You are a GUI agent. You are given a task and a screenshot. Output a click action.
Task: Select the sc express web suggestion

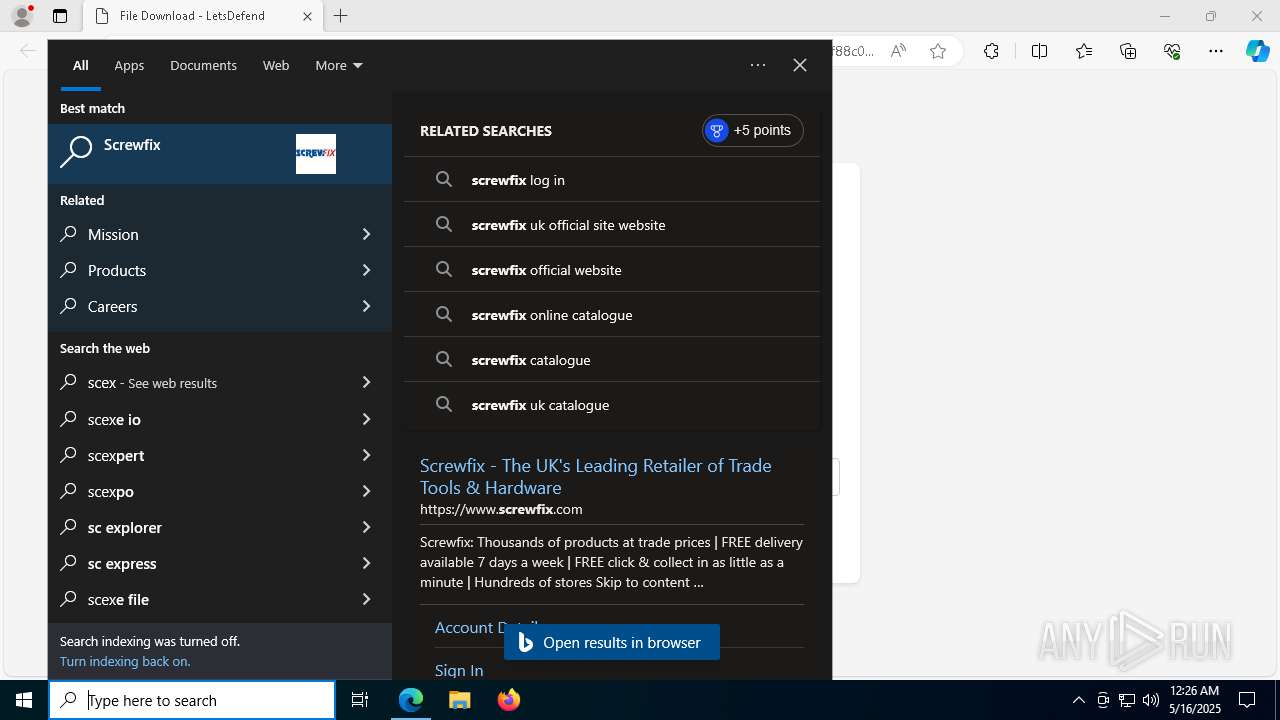[220, 563]
